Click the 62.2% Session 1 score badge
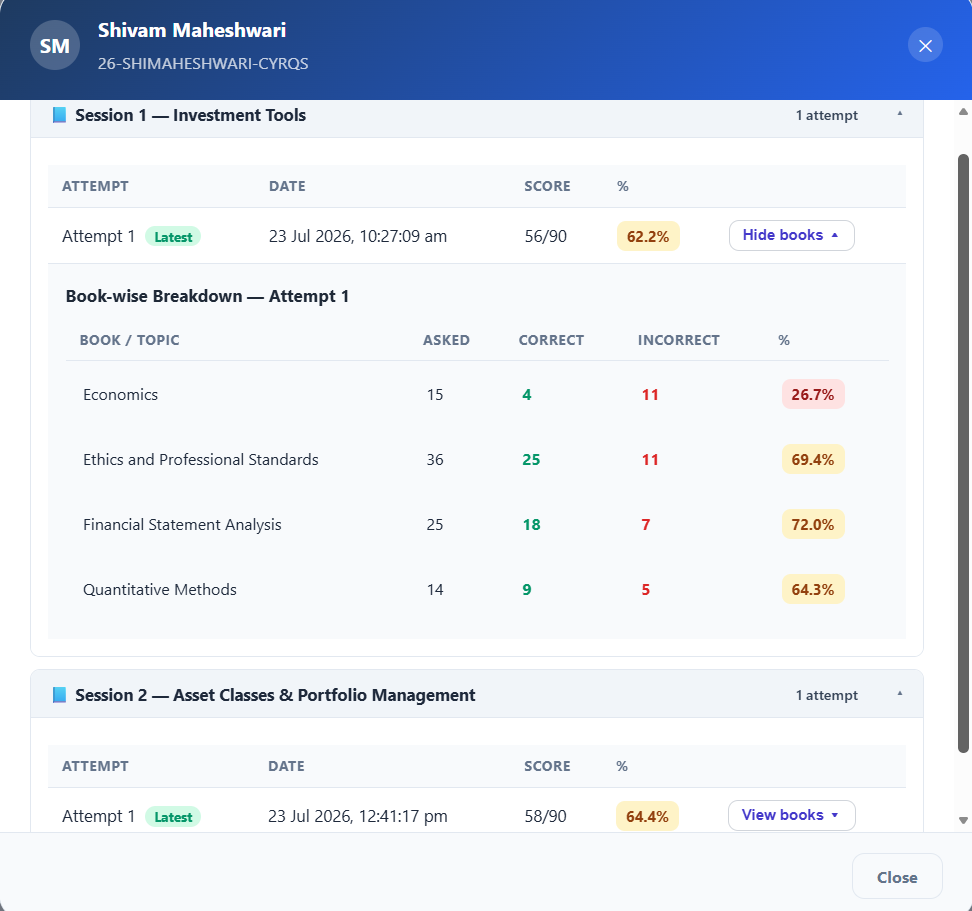 (x=648, y=236)
